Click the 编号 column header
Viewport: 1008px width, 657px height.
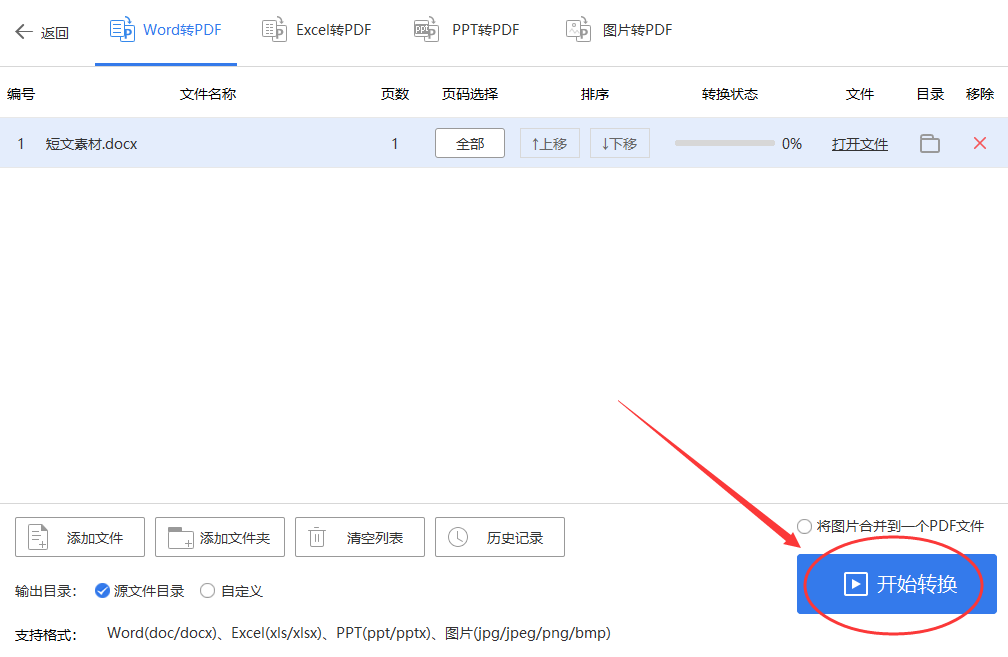pyautogui.click(x=21, y=94)
